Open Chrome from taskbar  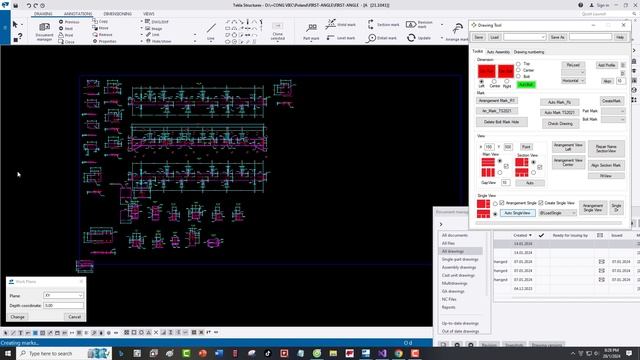398,353
